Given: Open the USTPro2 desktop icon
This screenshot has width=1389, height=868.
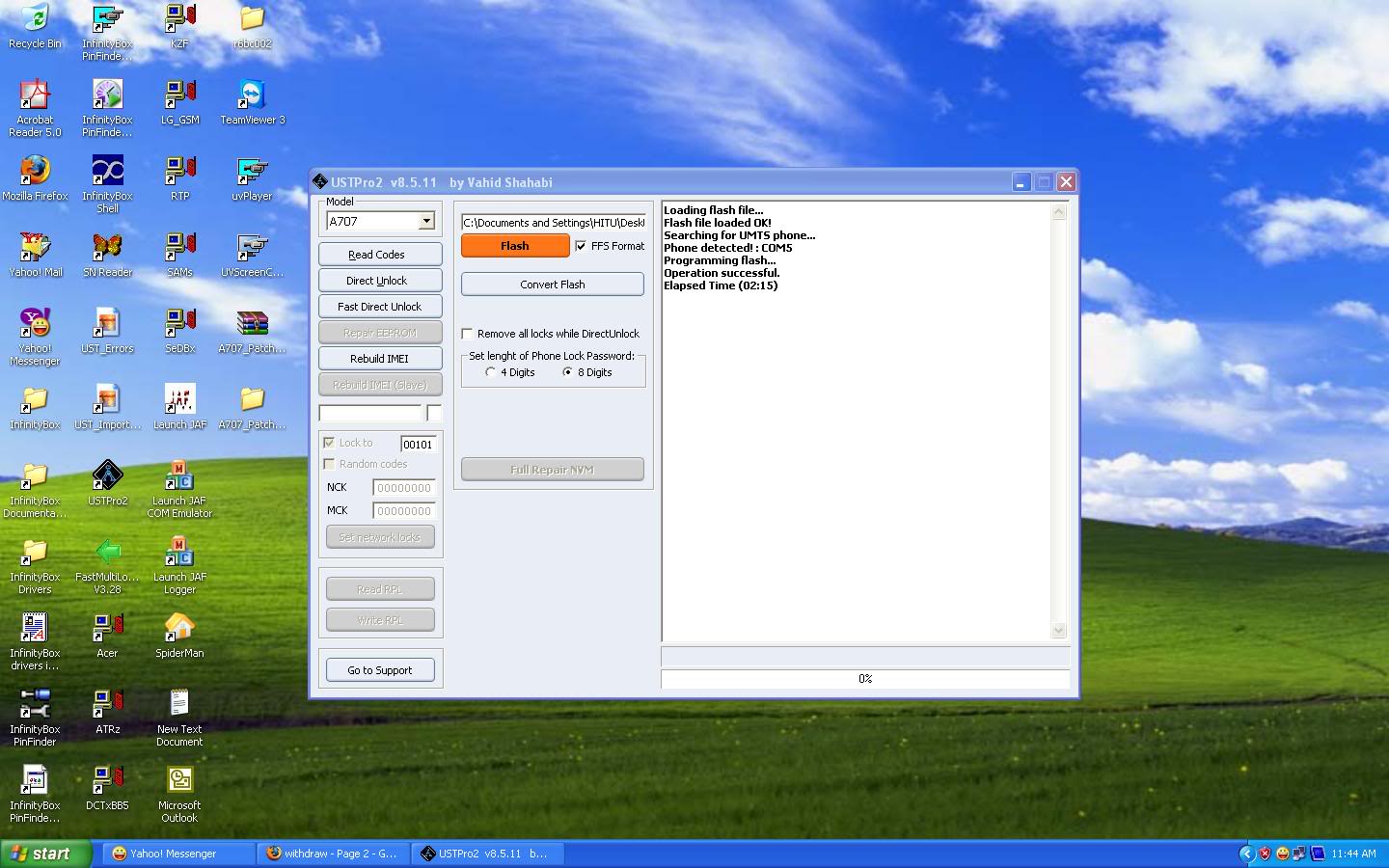Looking at the screenshot, I should [x=107, y=475].
